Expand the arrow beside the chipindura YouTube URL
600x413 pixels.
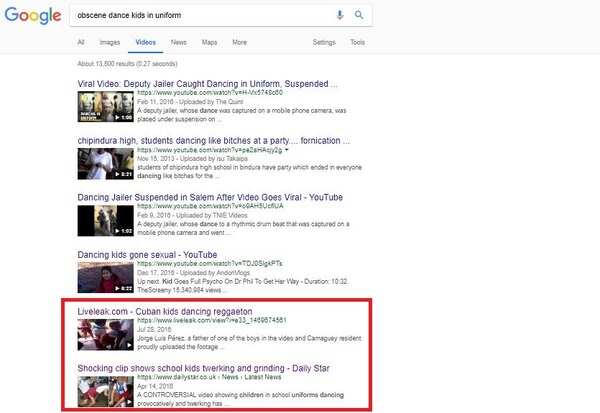pos(287,150)
